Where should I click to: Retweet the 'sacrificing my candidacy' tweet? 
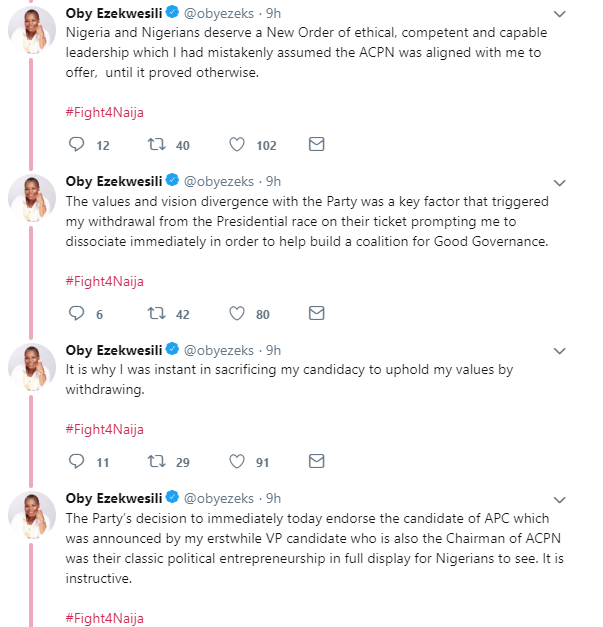coord(156,462)
